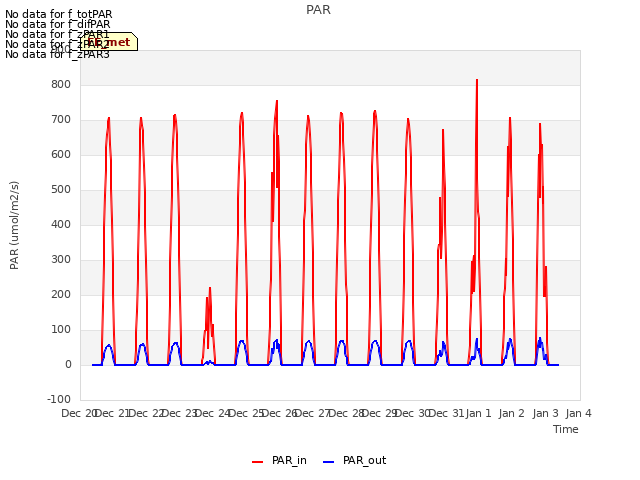Click the Jan 1 peak above 800
This screenshot has height=480, width=640.
click(x=477, y=80)
